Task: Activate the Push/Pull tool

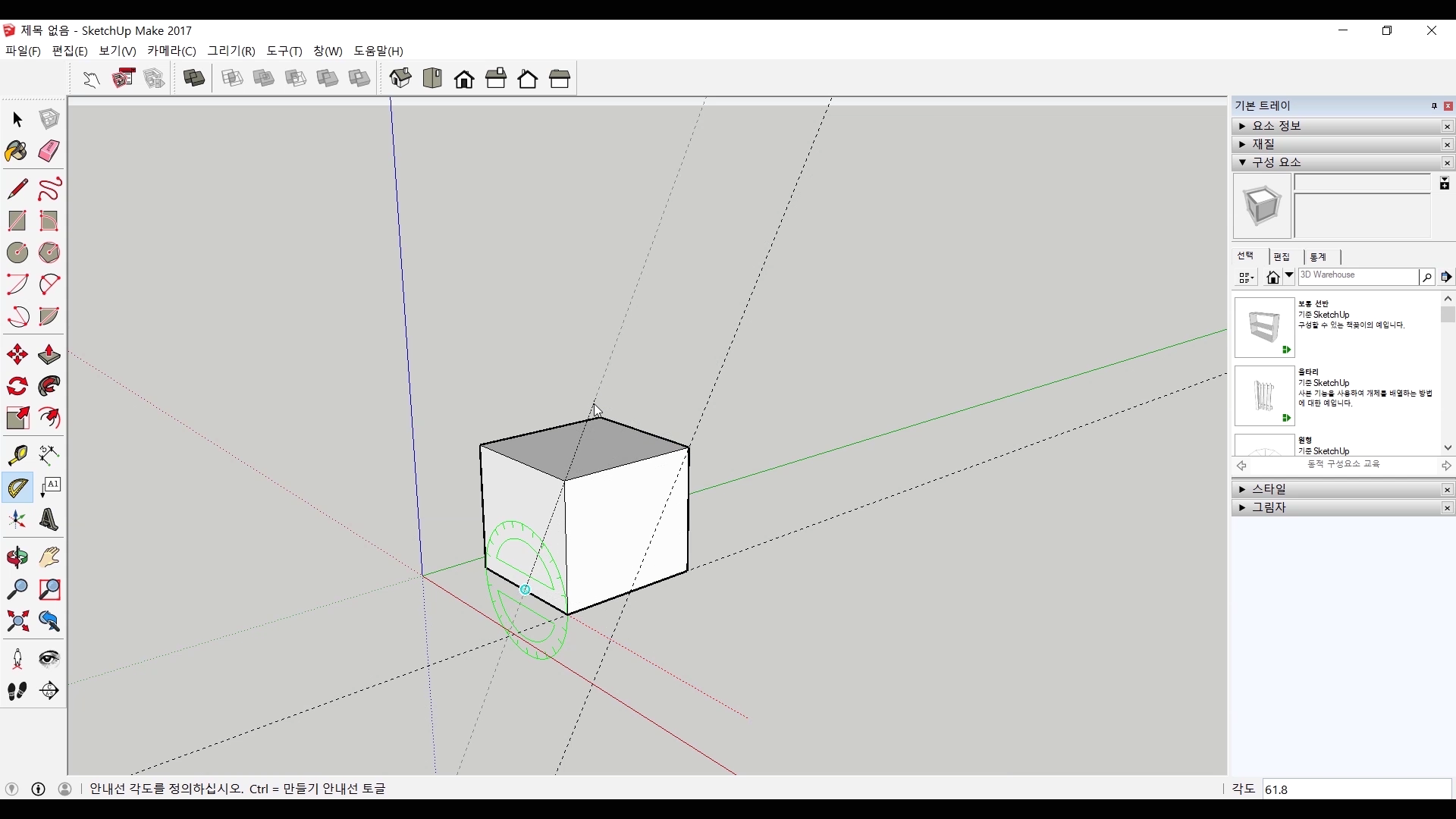Action: click(49, 354)
